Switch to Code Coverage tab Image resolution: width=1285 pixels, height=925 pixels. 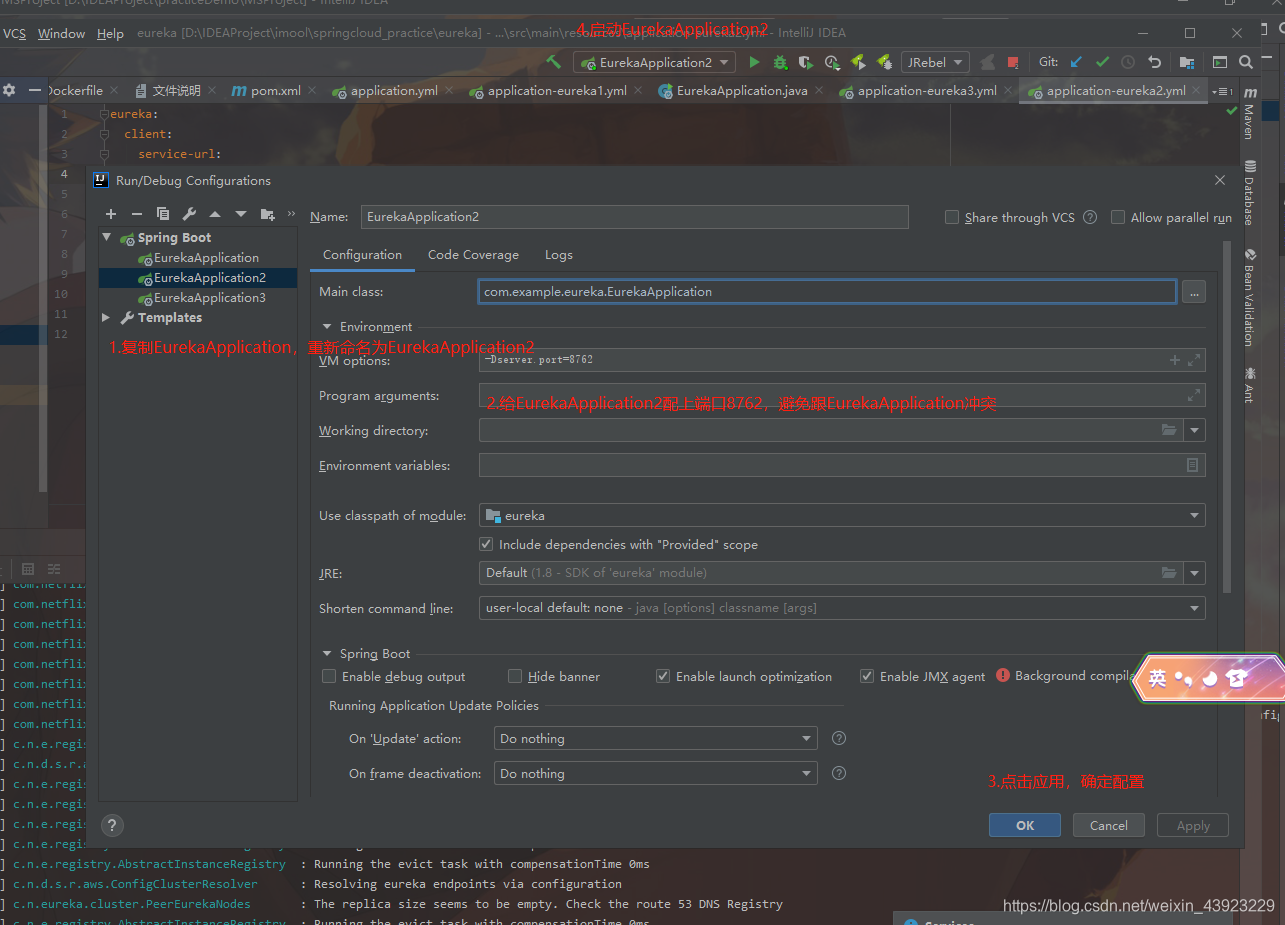coord(473,255)
